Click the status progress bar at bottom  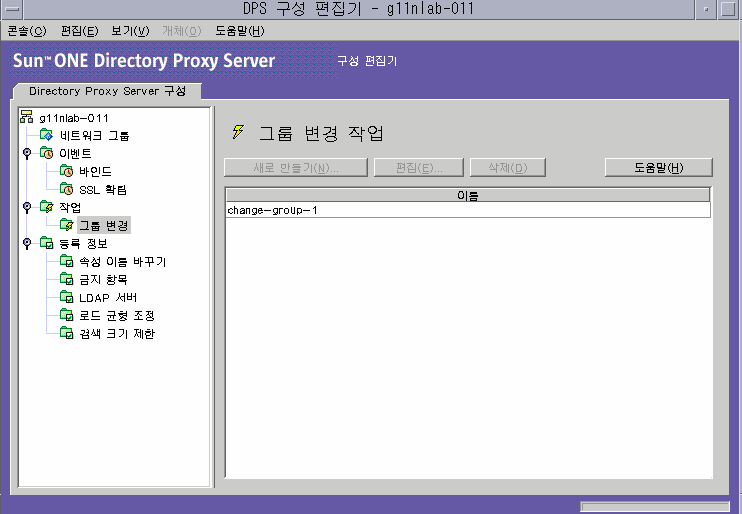click(x=655, y=506)
